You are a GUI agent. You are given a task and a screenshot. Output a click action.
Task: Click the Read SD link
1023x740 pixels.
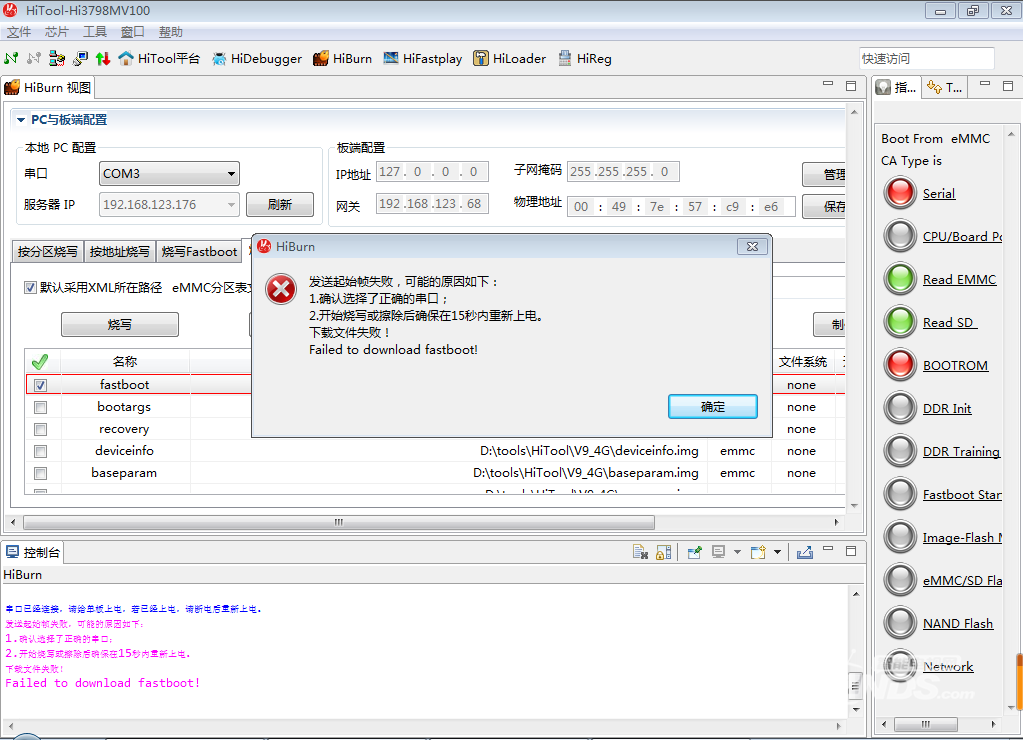(x=950, y=323)
